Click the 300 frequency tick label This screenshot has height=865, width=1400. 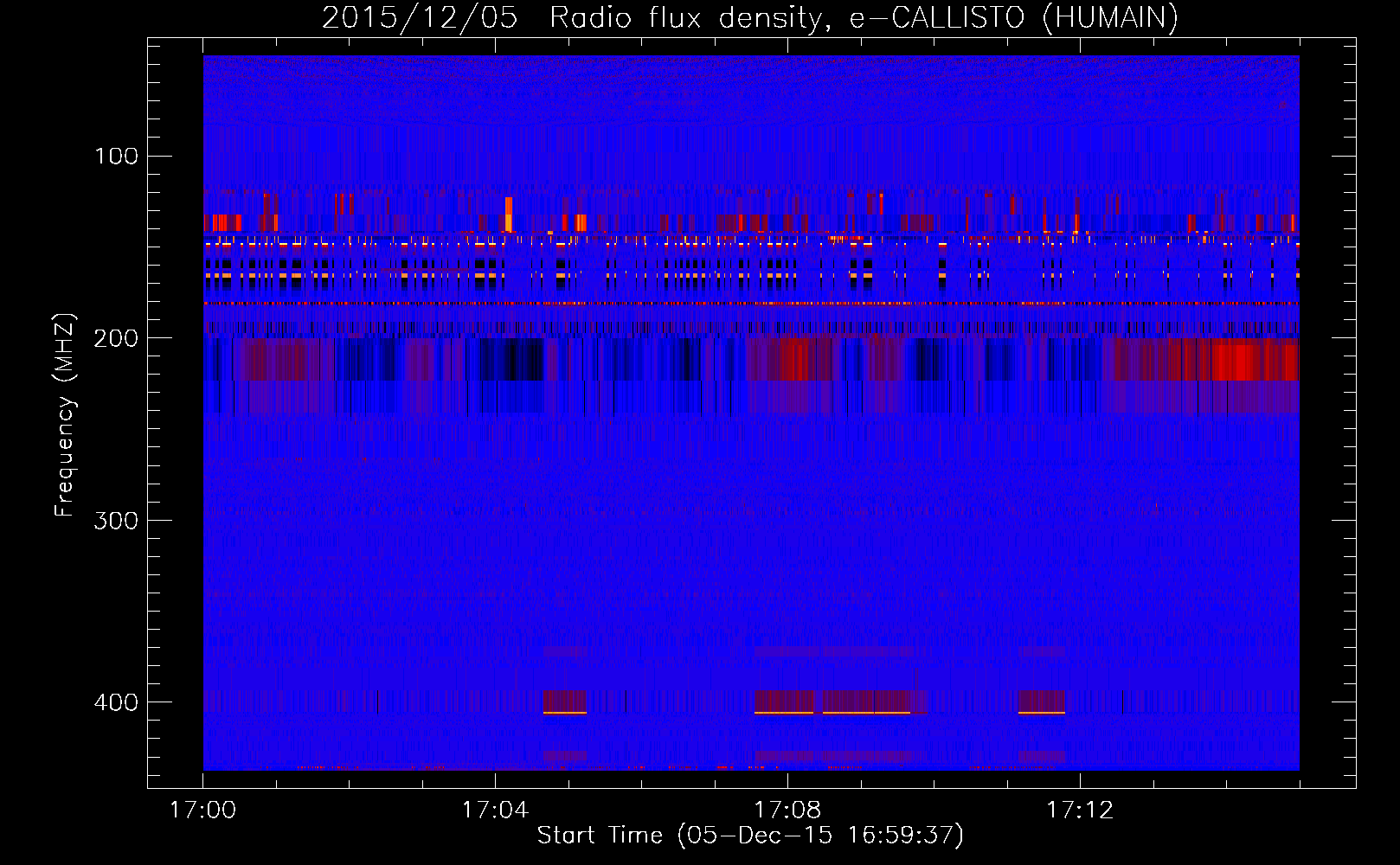[x=117, y=521]
